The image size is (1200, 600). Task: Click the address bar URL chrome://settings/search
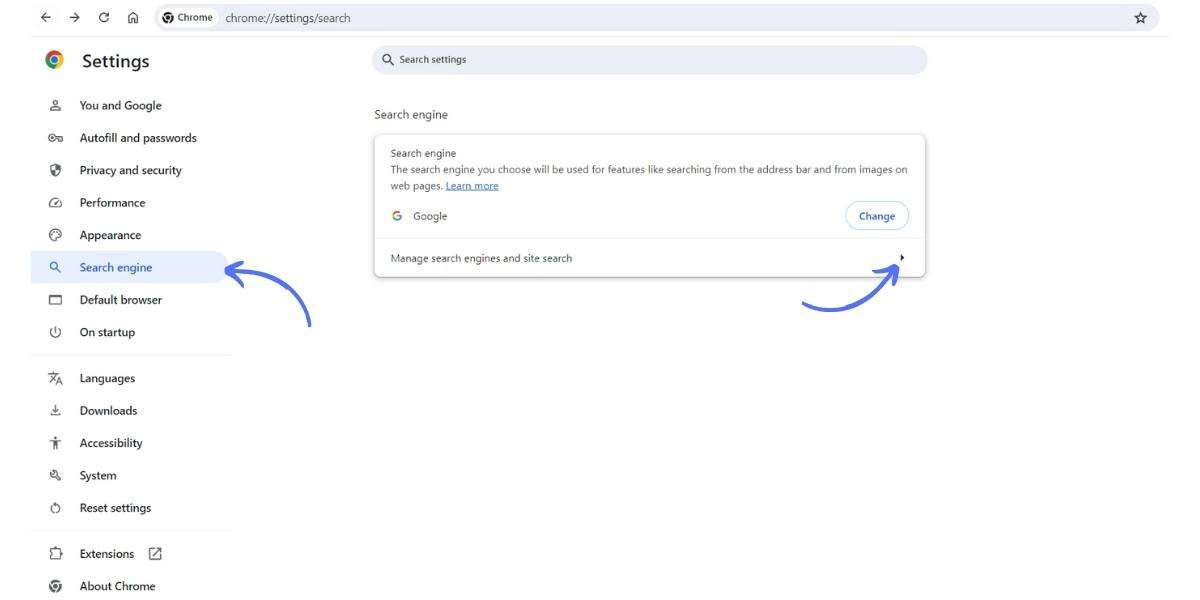(x=288, y=18)
